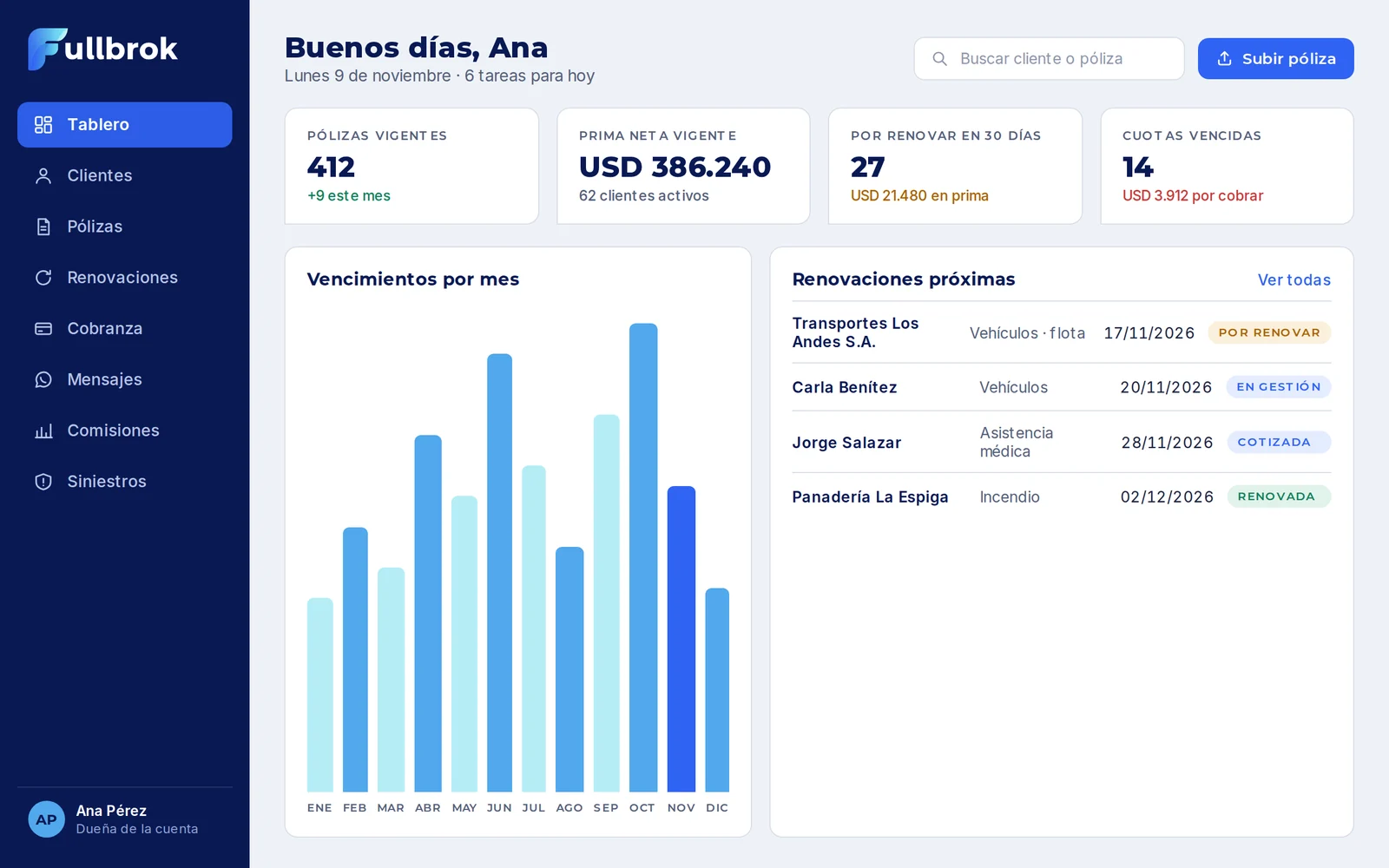Click the Tablero dashboard grid icon

pyautogui.click(x=43, y=125)
